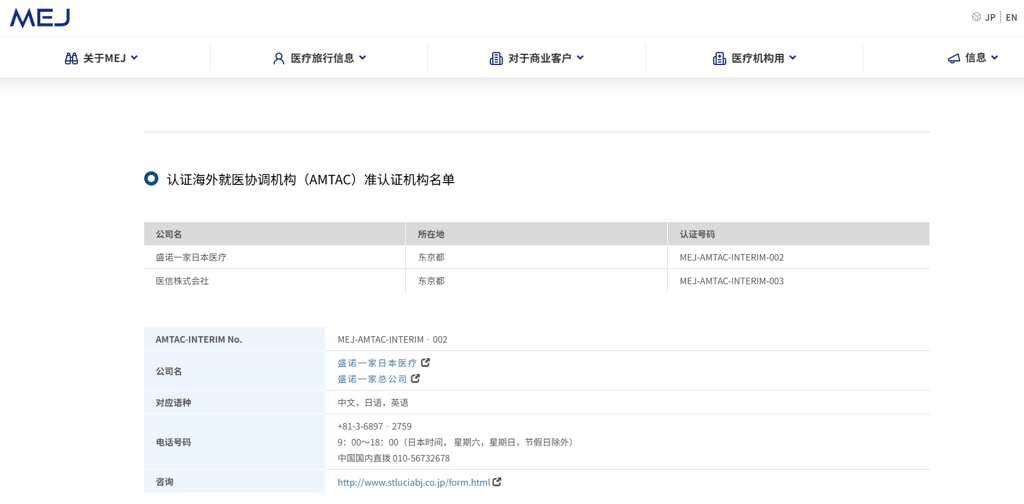Click external-link icon after the form.html URL
Image resolution: width=1024 pixels, height=504 pixels.
(x=497, y=482)
